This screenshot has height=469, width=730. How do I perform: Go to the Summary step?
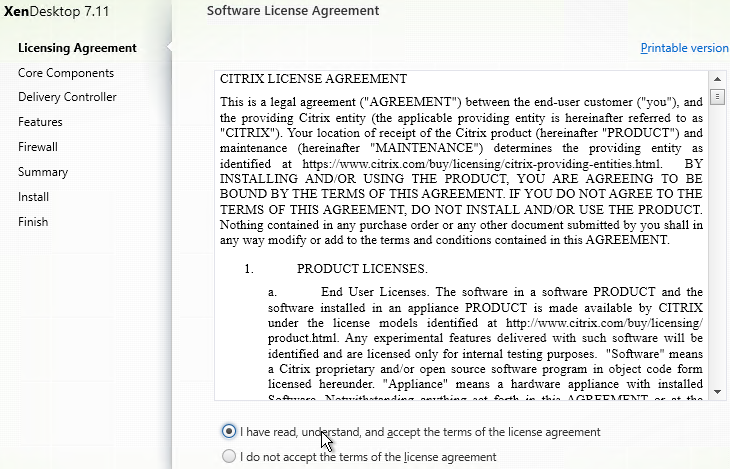43,172
